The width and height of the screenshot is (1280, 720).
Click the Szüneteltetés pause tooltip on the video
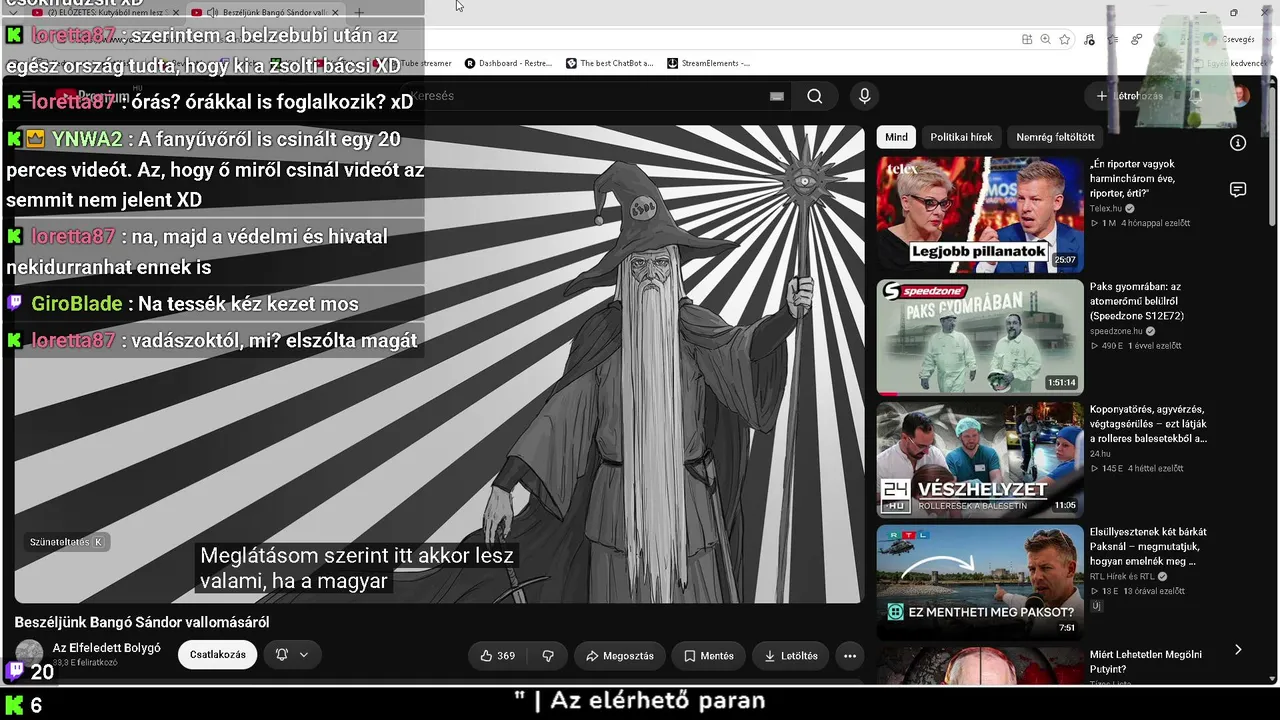point(66,542)
